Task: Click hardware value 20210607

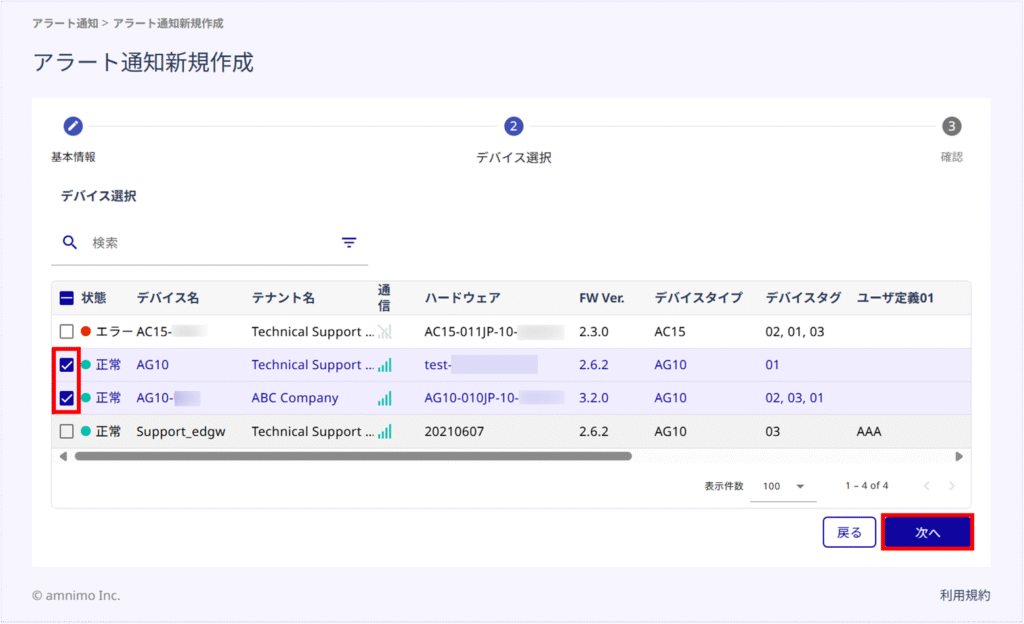Action: 454,431
